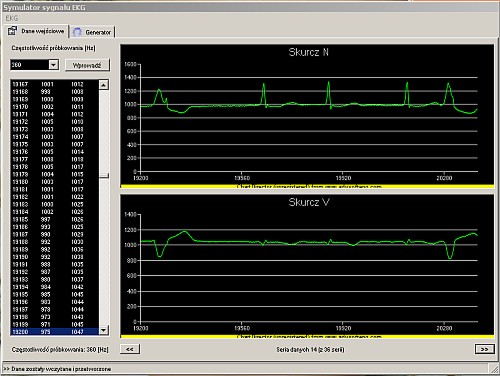Screen dimensions: 500x376
Task: Select highlighted list row 19200
Action: (55, 332)
